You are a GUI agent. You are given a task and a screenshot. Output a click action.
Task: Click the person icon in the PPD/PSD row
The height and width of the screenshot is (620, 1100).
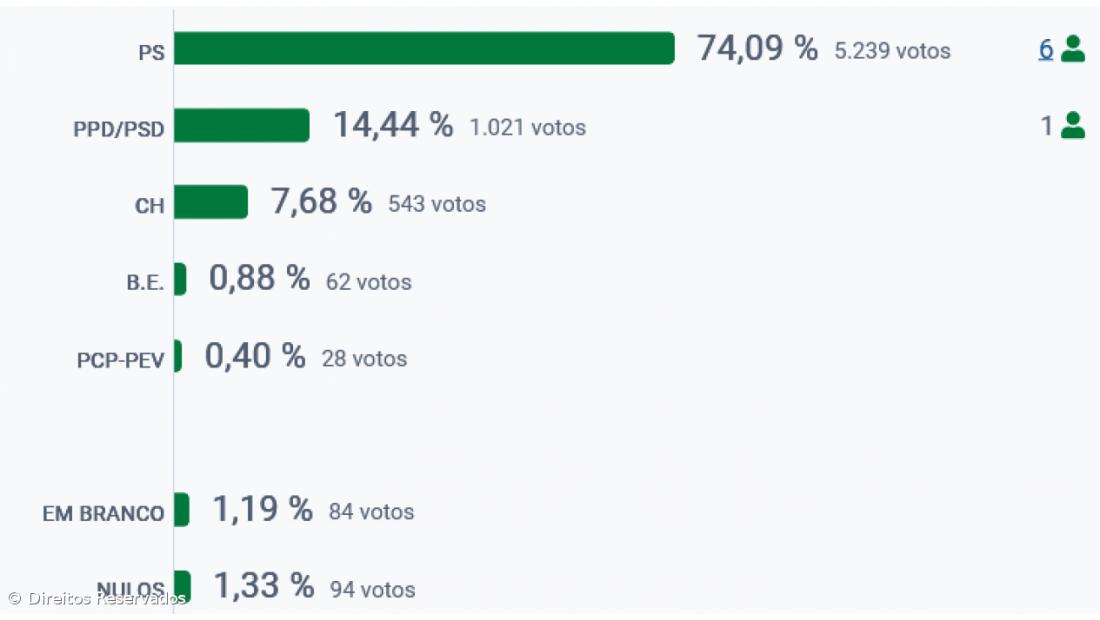coord(1073,125)
